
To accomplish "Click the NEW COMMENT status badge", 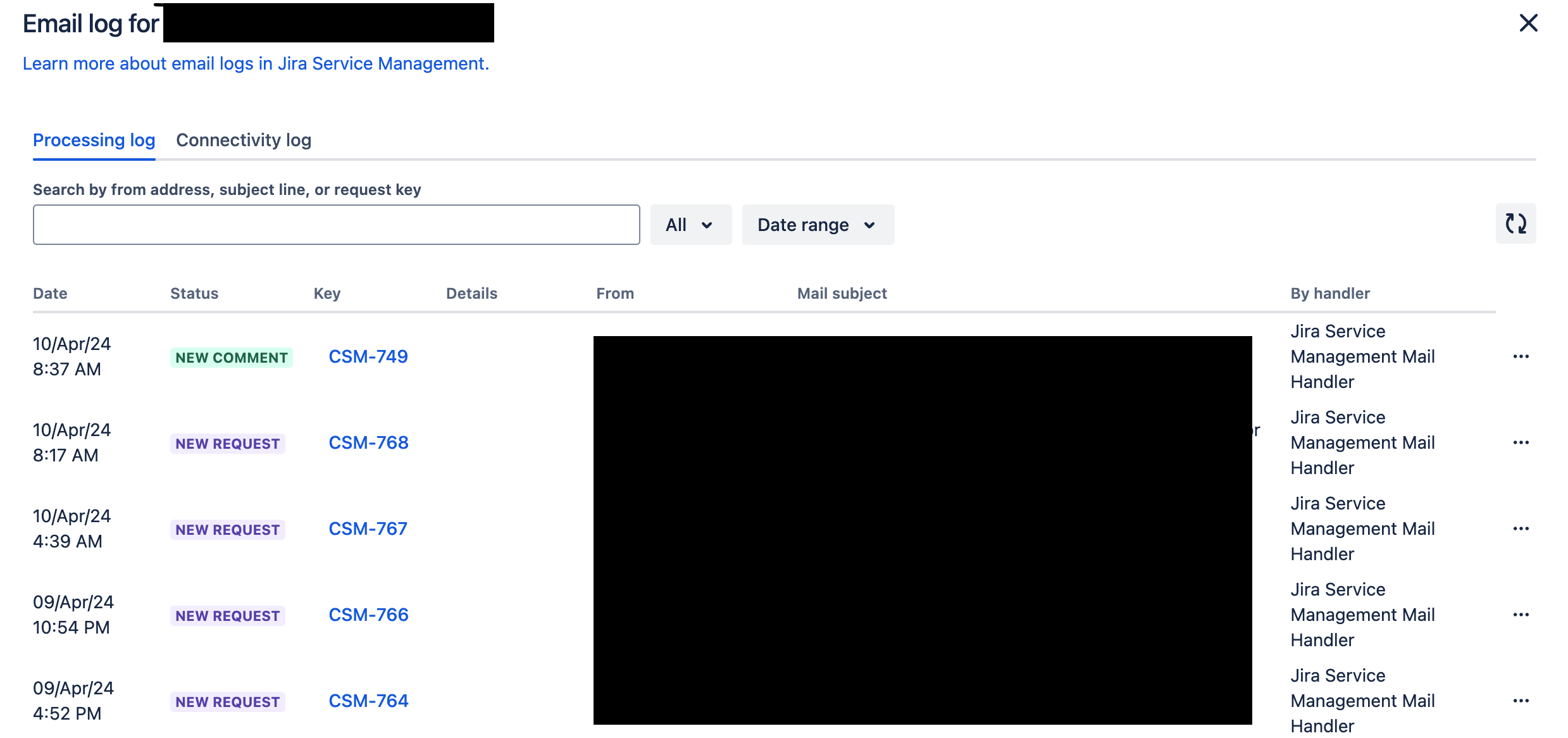I will point(231,358).
